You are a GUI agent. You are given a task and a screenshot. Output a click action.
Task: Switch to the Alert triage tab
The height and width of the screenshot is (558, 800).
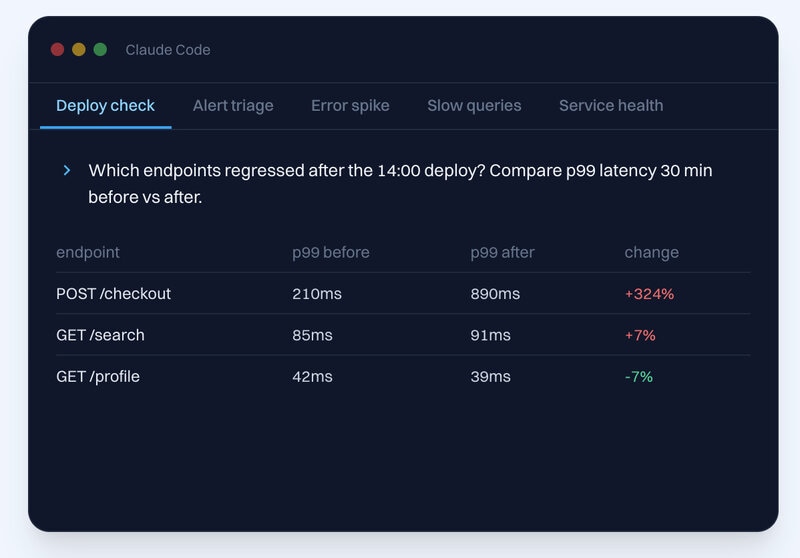pos(233,106)
